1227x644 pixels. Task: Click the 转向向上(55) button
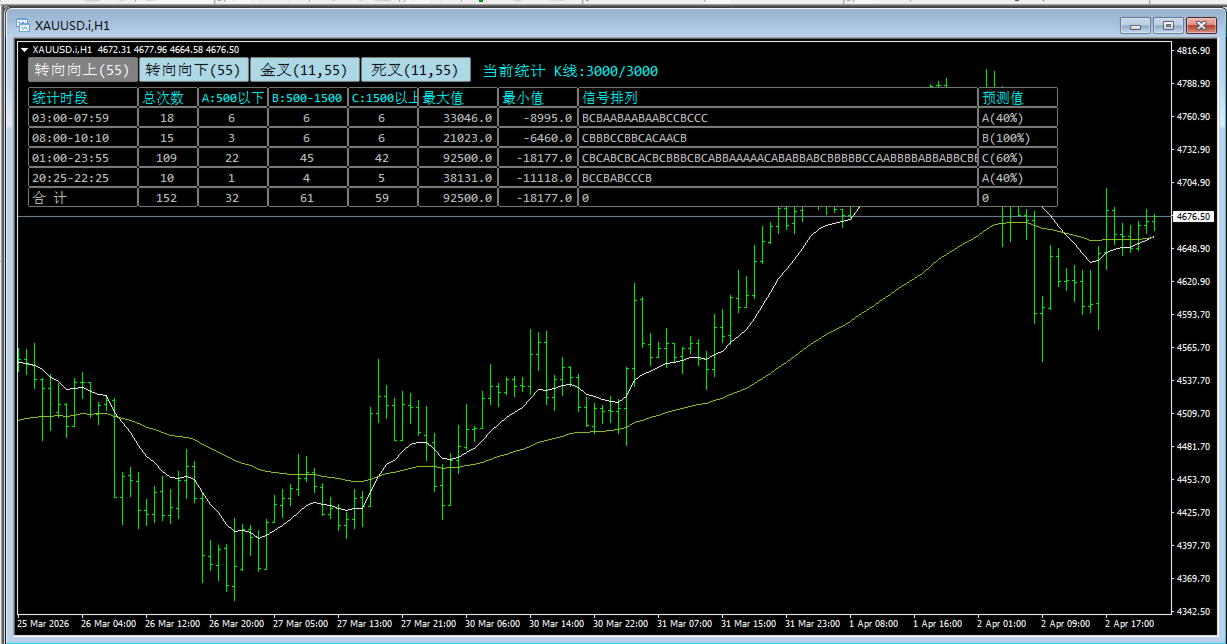(x=82, y=70)
